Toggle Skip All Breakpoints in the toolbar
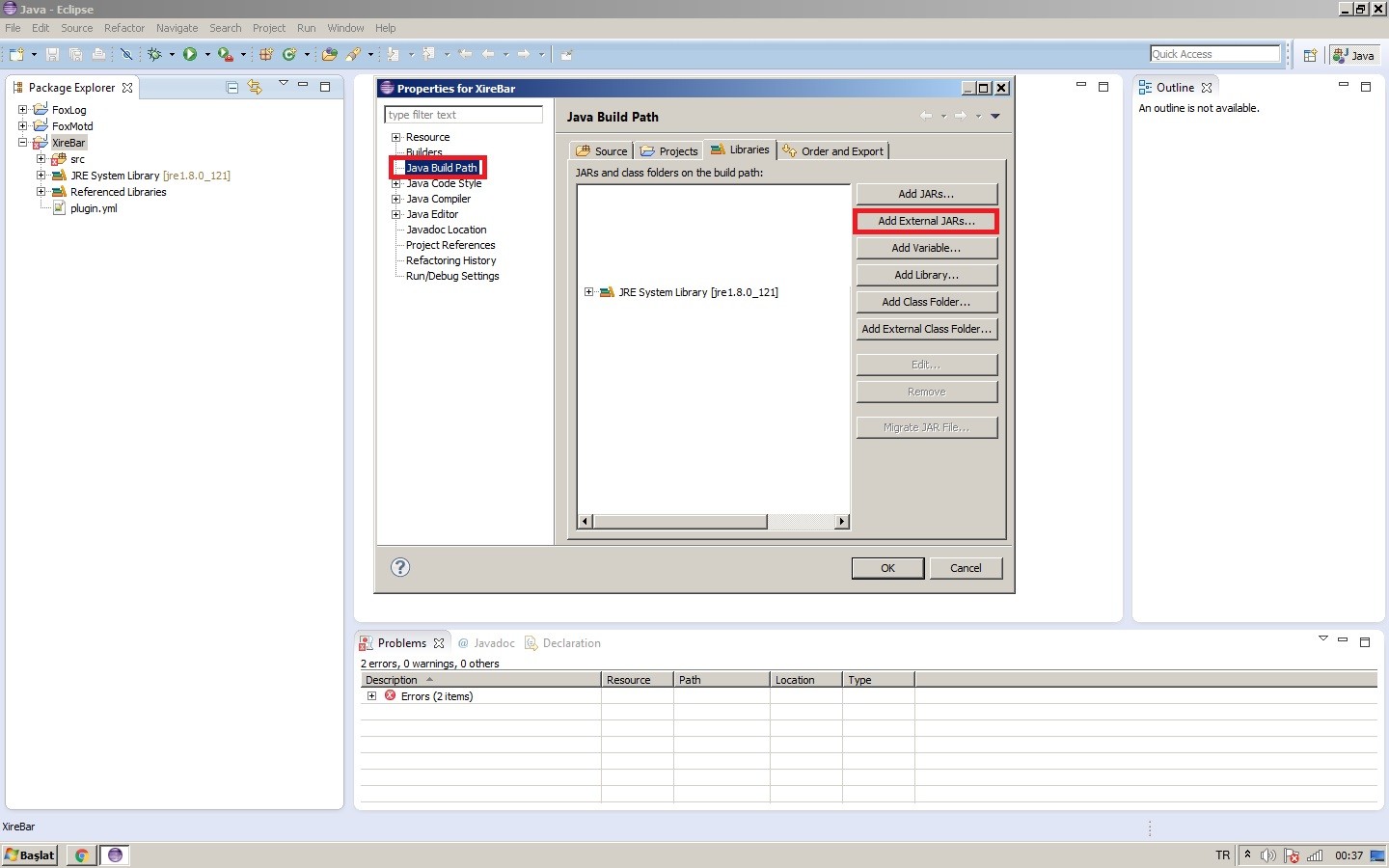Image resolution: width=1389 pixels, height=868 pixels. click(x=126, y=54)
